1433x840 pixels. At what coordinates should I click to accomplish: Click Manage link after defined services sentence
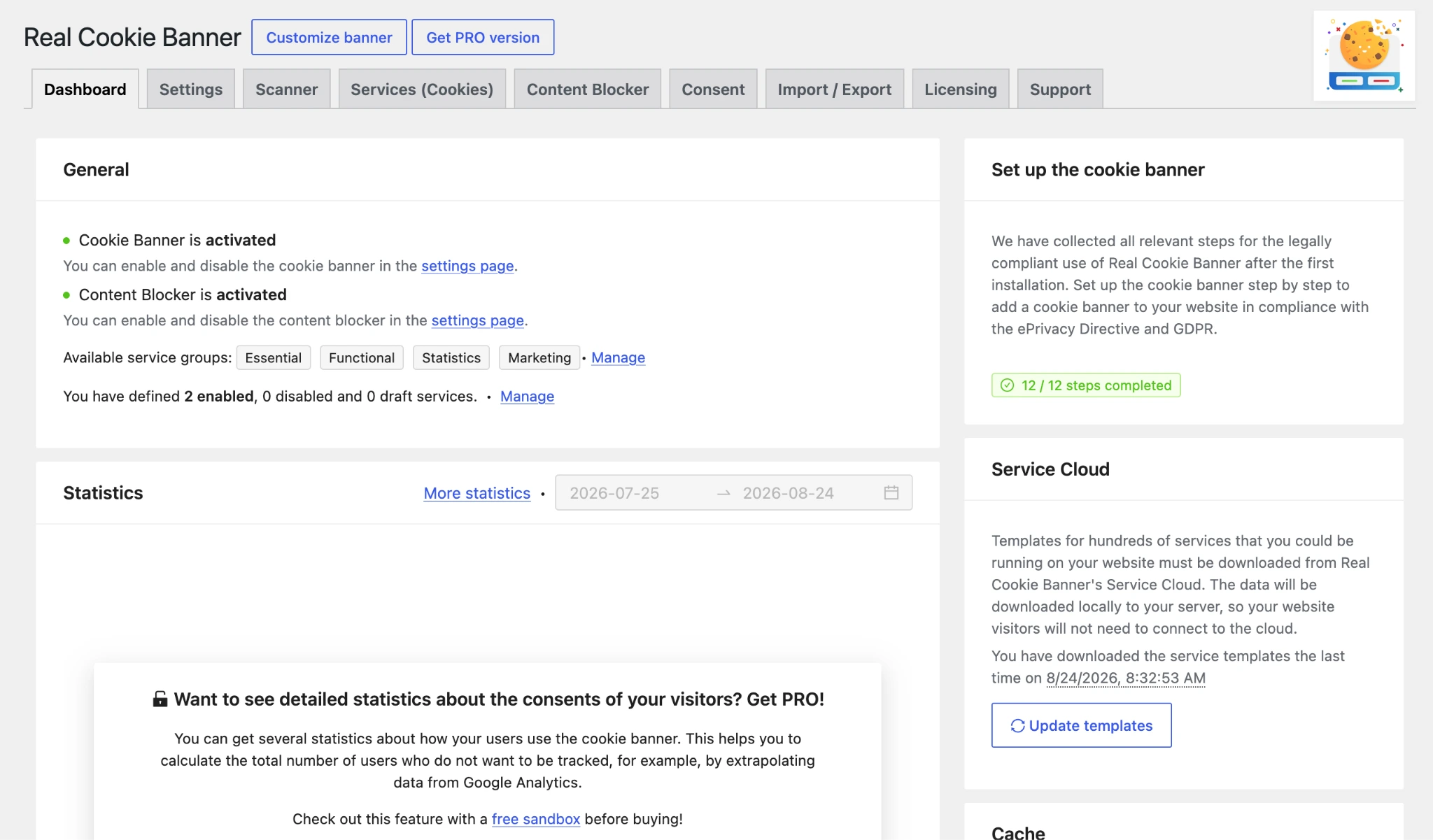527,397
